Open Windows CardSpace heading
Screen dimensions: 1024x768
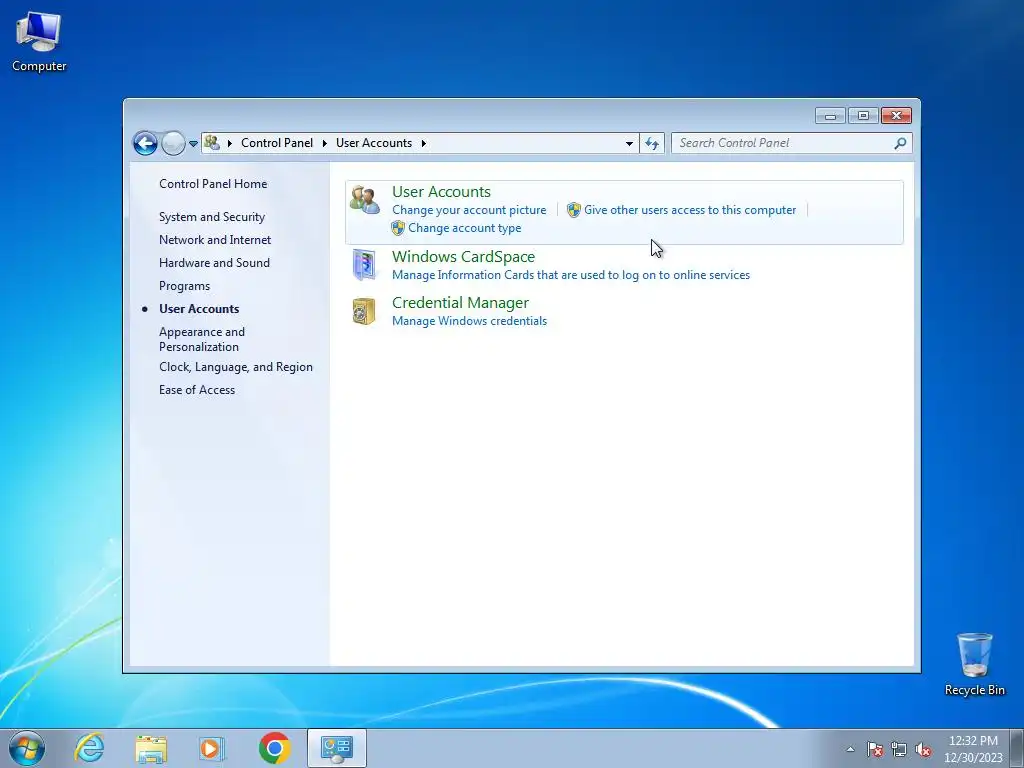pyautogui.click(x=463, y=257)
